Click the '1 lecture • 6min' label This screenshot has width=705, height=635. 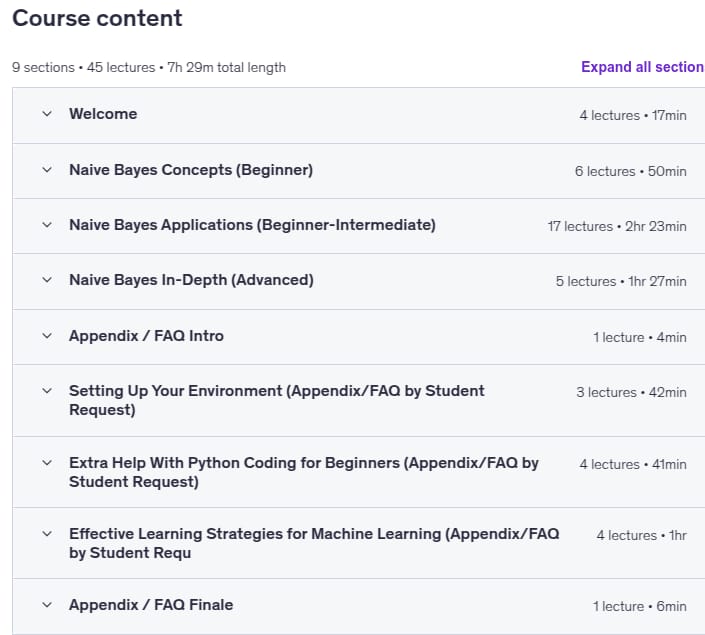tap(639, 606)
